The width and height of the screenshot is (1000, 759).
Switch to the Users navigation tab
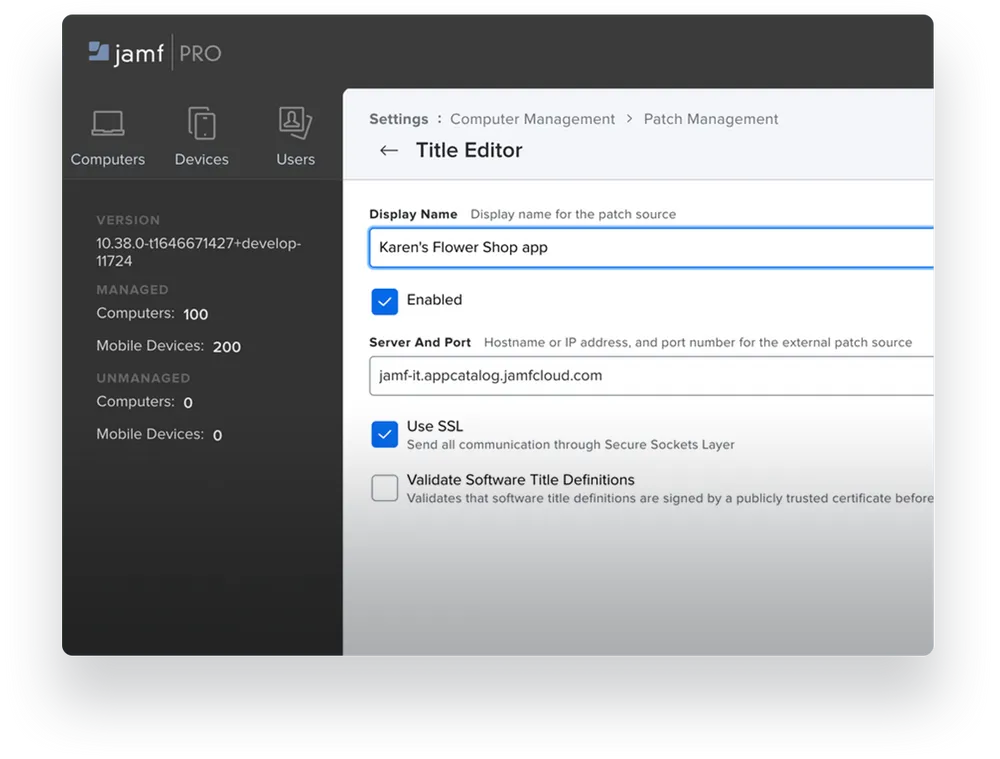[294, 158]
